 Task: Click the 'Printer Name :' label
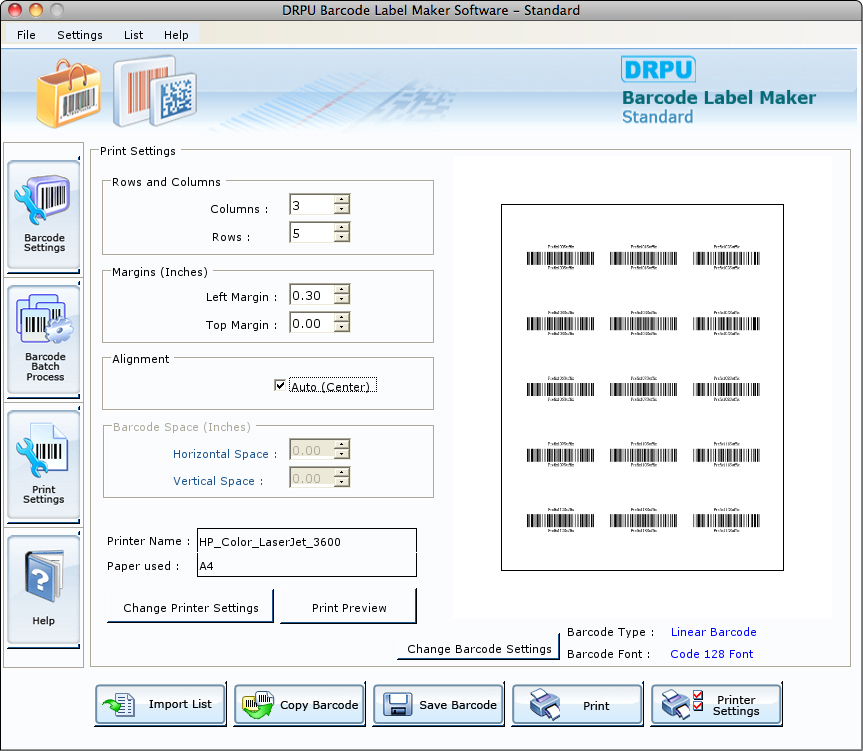pyautogui.click(x=149, y=541)
